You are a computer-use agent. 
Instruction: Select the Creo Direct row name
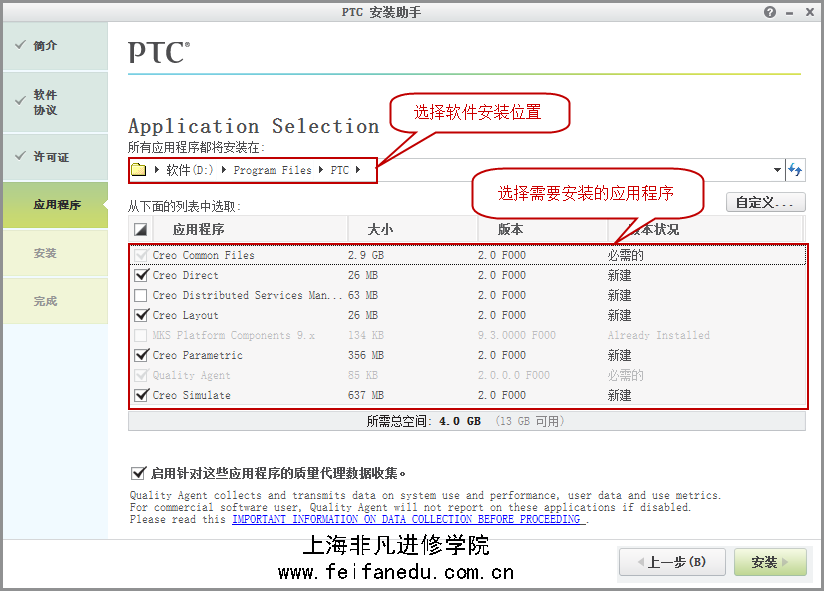point(186,275)
